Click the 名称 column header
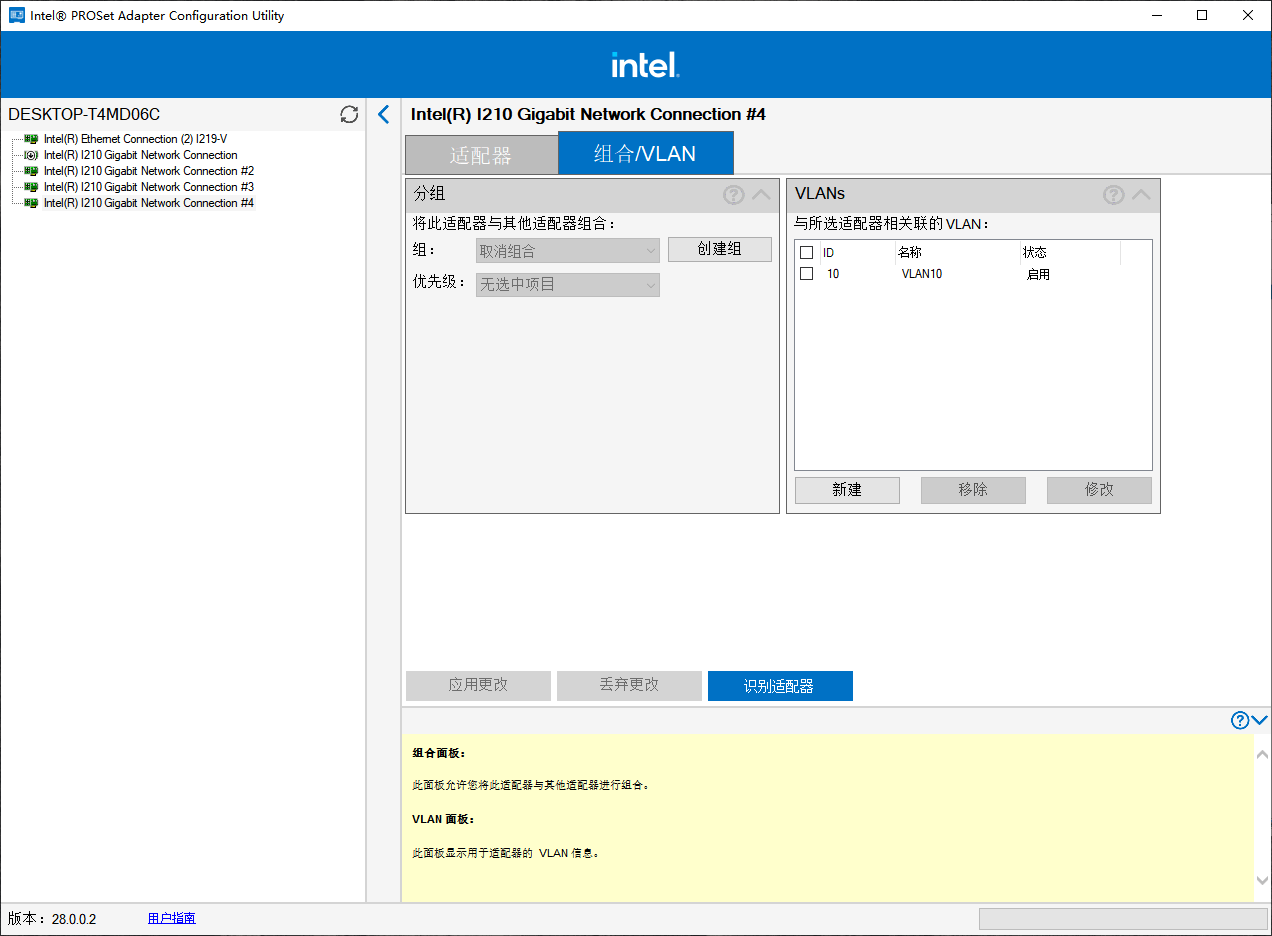This screenshot has height=936, width=1272. 910,253
